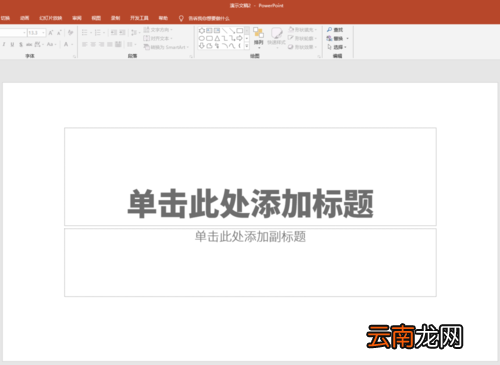
Task: Click the title placeholder 单击此处添加标题
Action: 250,203
